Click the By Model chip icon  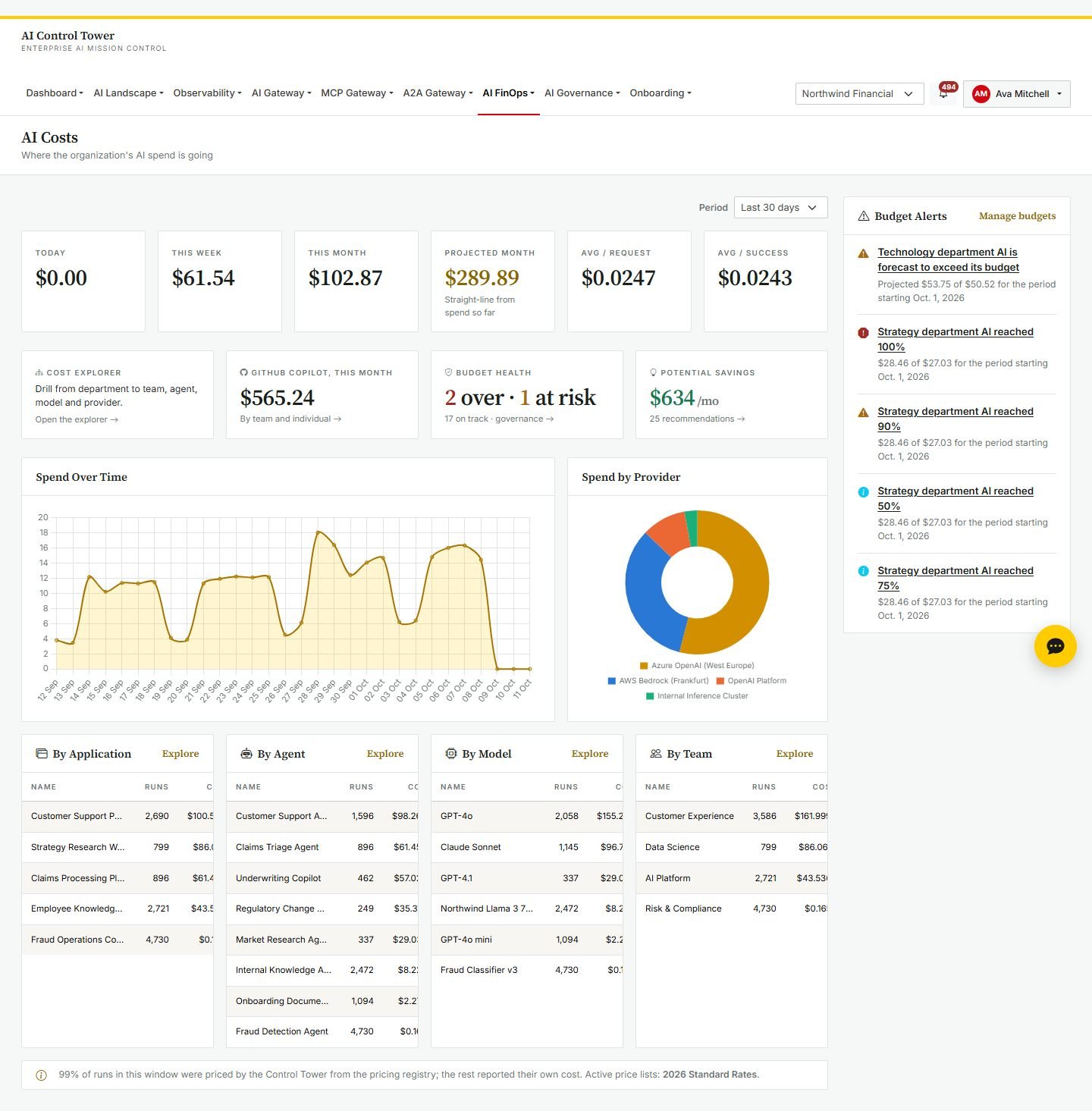(451, 754)
